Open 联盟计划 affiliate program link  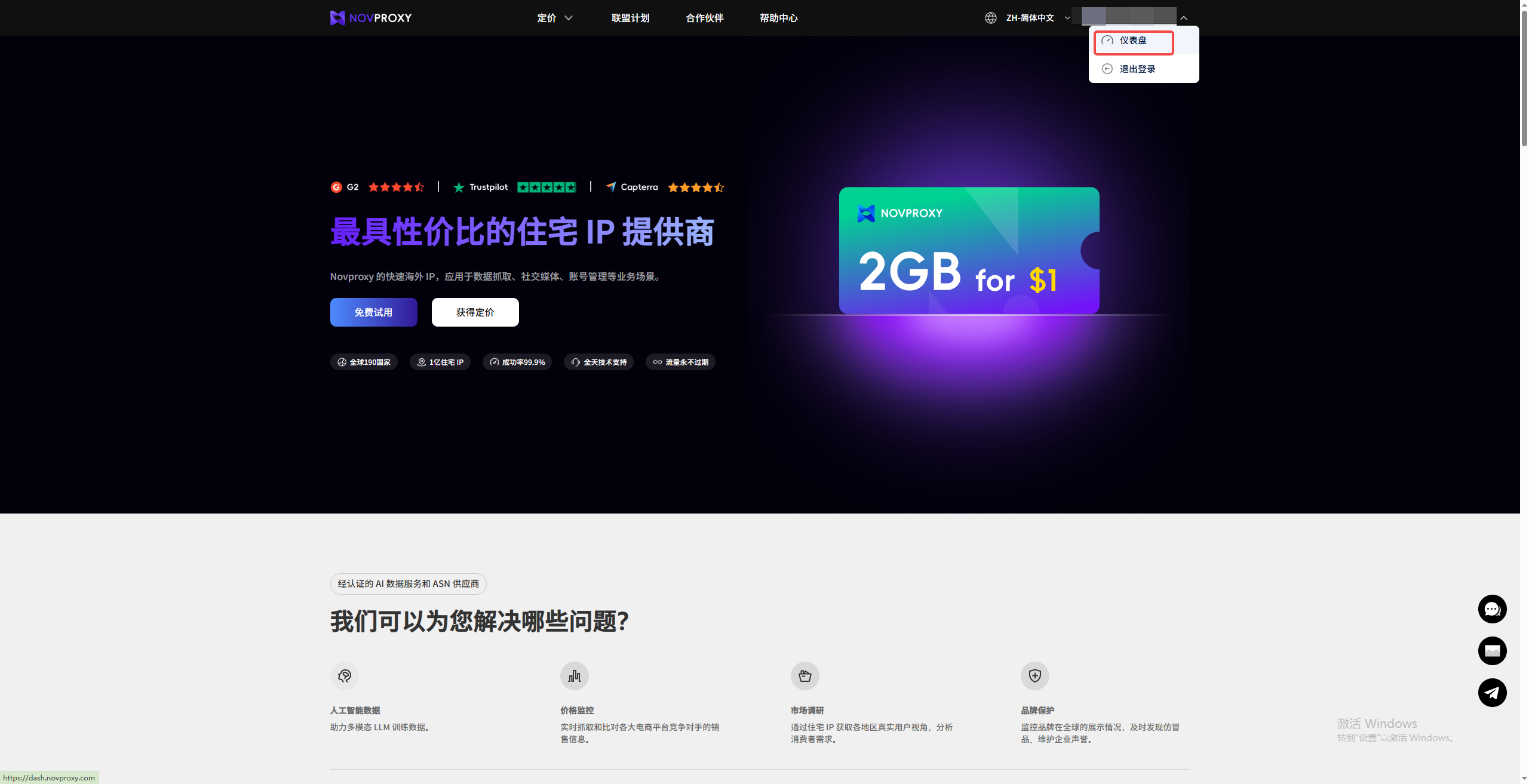(630, 18)
